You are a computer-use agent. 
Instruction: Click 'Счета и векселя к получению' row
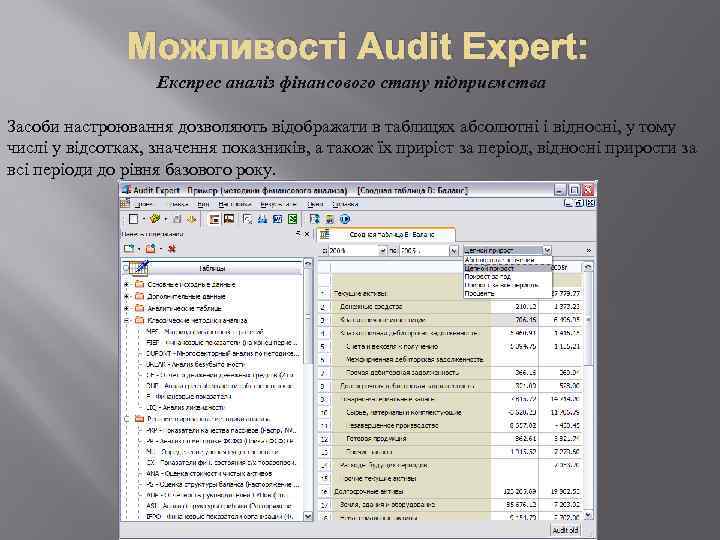392,346
